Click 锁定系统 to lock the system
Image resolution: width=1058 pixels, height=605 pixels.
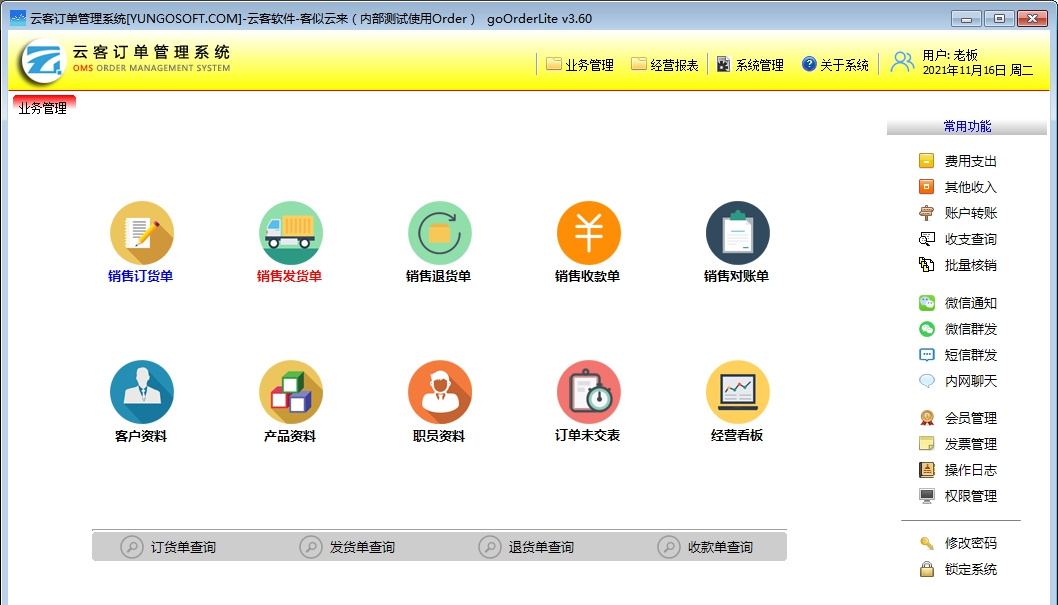point(970,567)
